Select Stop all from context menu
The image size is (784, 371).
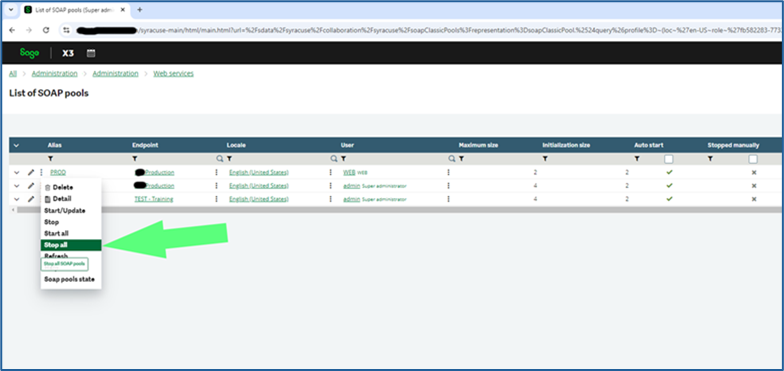tap(71, 245)
